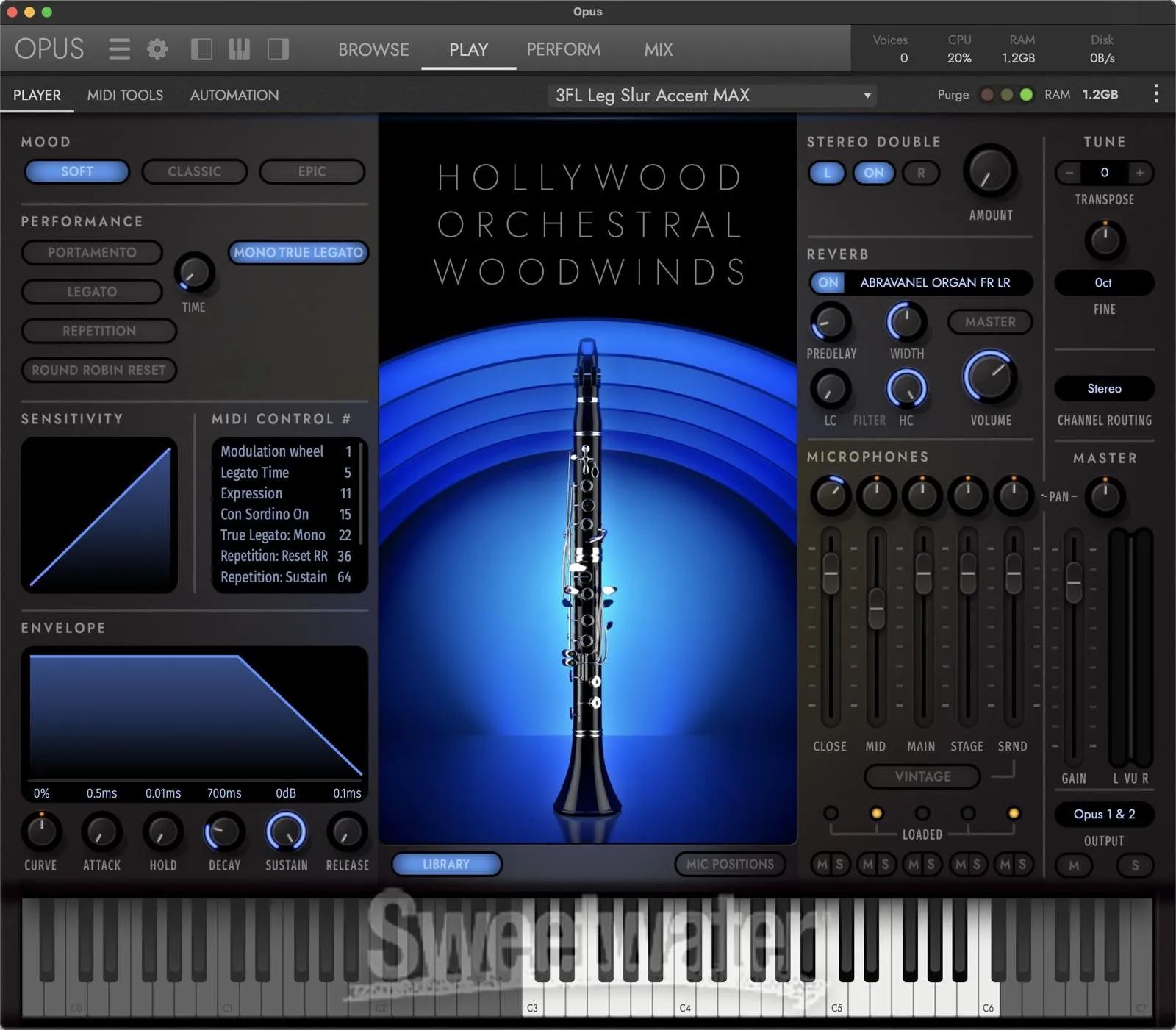Click the envelope Hold knob
This screenshot has height=1030, width=1176.
click(x=162, y=831)
